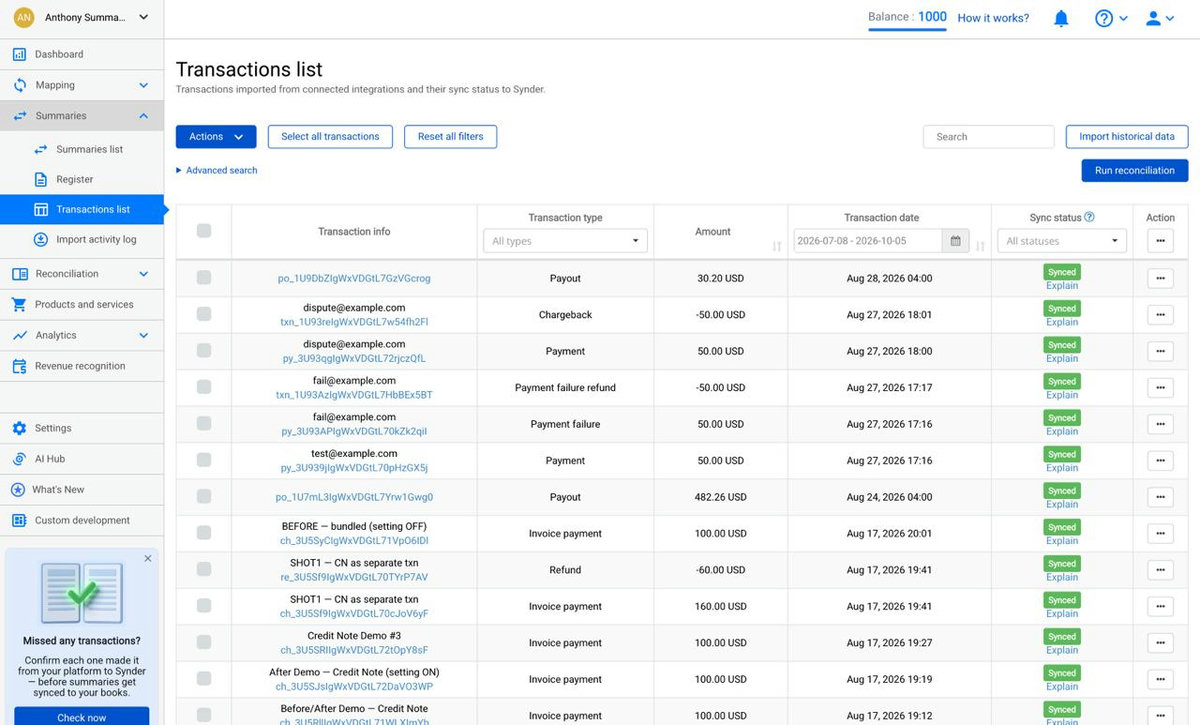
Task: Open the Actions dropdown button
Action: 216,137
